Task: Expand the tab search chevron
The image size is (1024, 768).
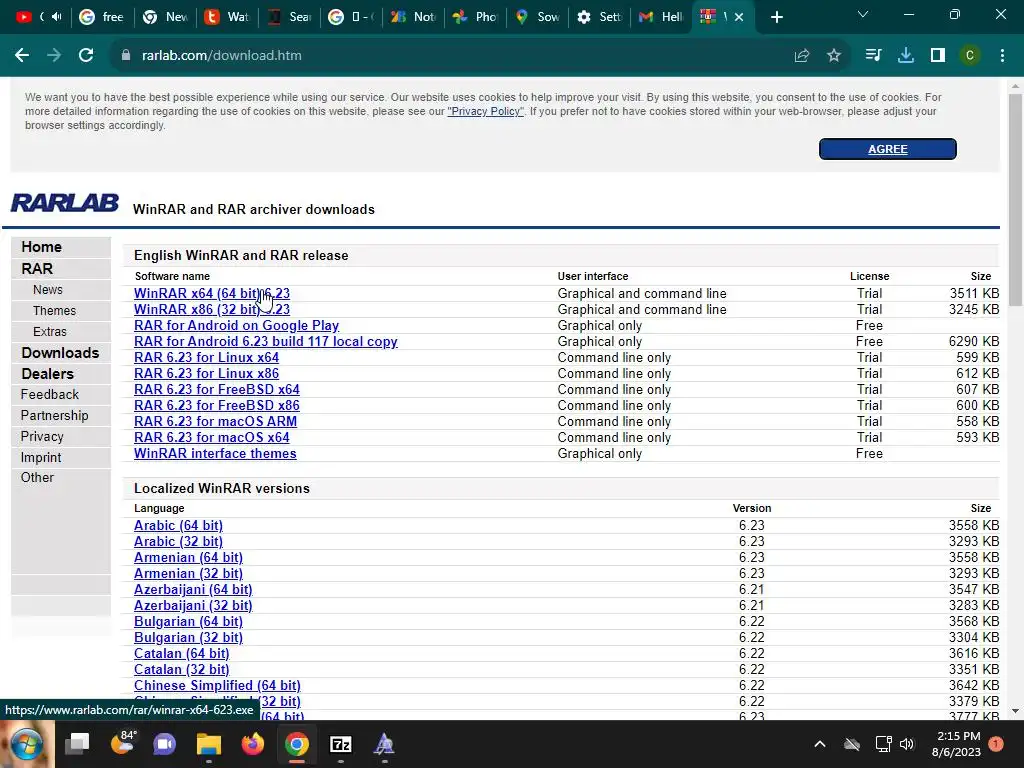Action: (x=863, y=14)
